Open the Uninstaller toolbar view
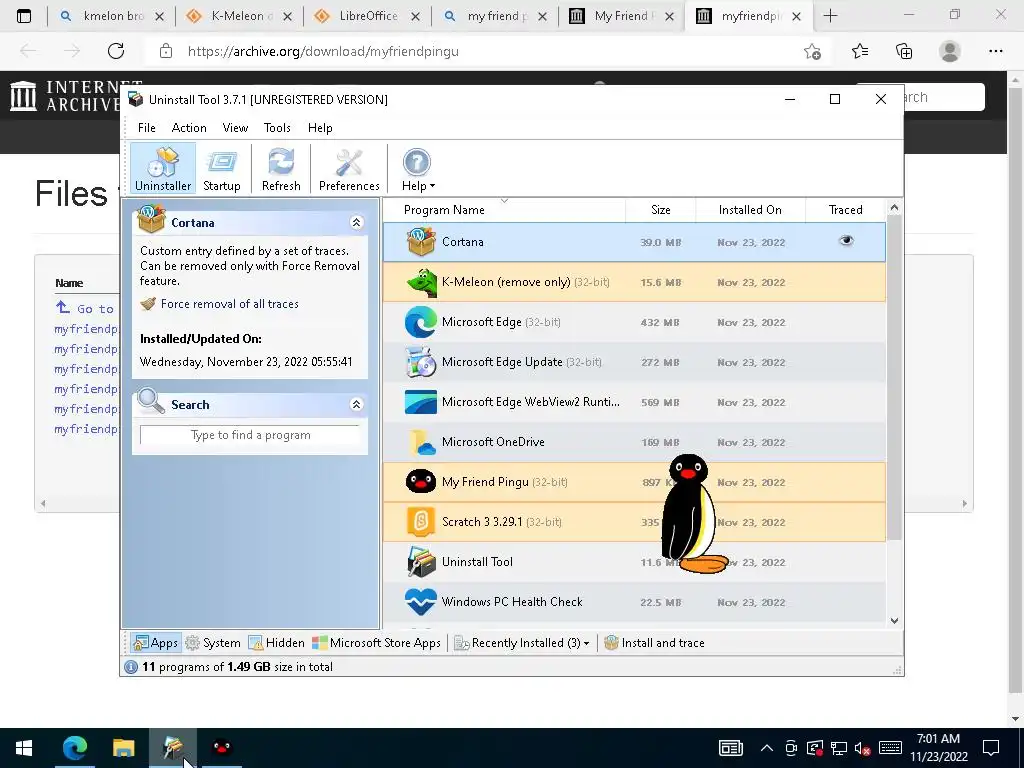This screenshot has height=768, width=1024. (x=163, y=168)
